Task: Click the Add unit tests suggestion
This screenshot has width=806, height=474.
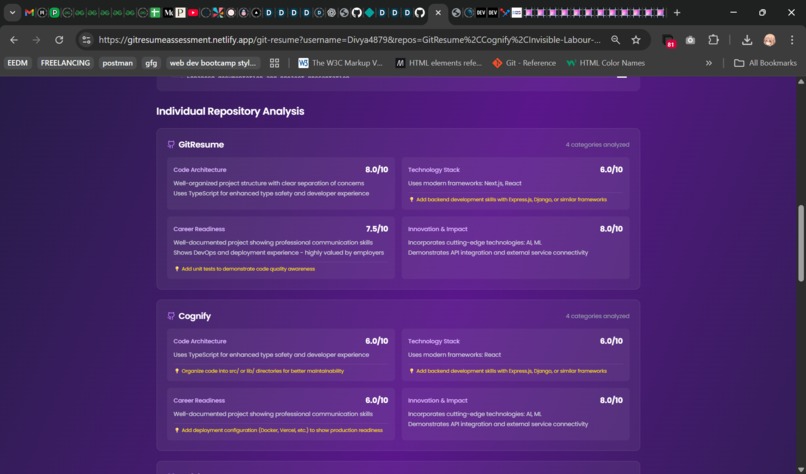Action: click(248, 269)
